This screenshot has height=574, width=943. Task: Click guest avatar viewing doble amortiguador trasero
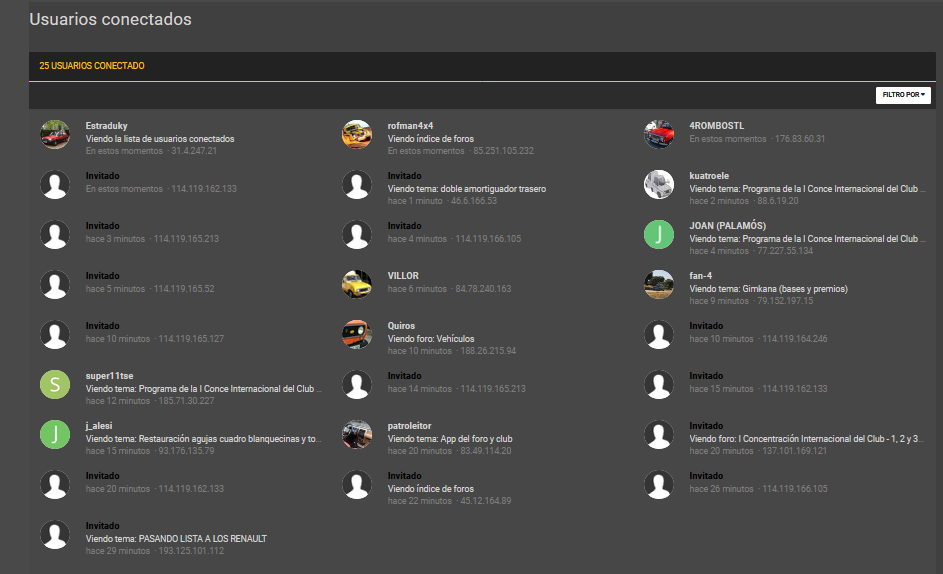[357, 184]
